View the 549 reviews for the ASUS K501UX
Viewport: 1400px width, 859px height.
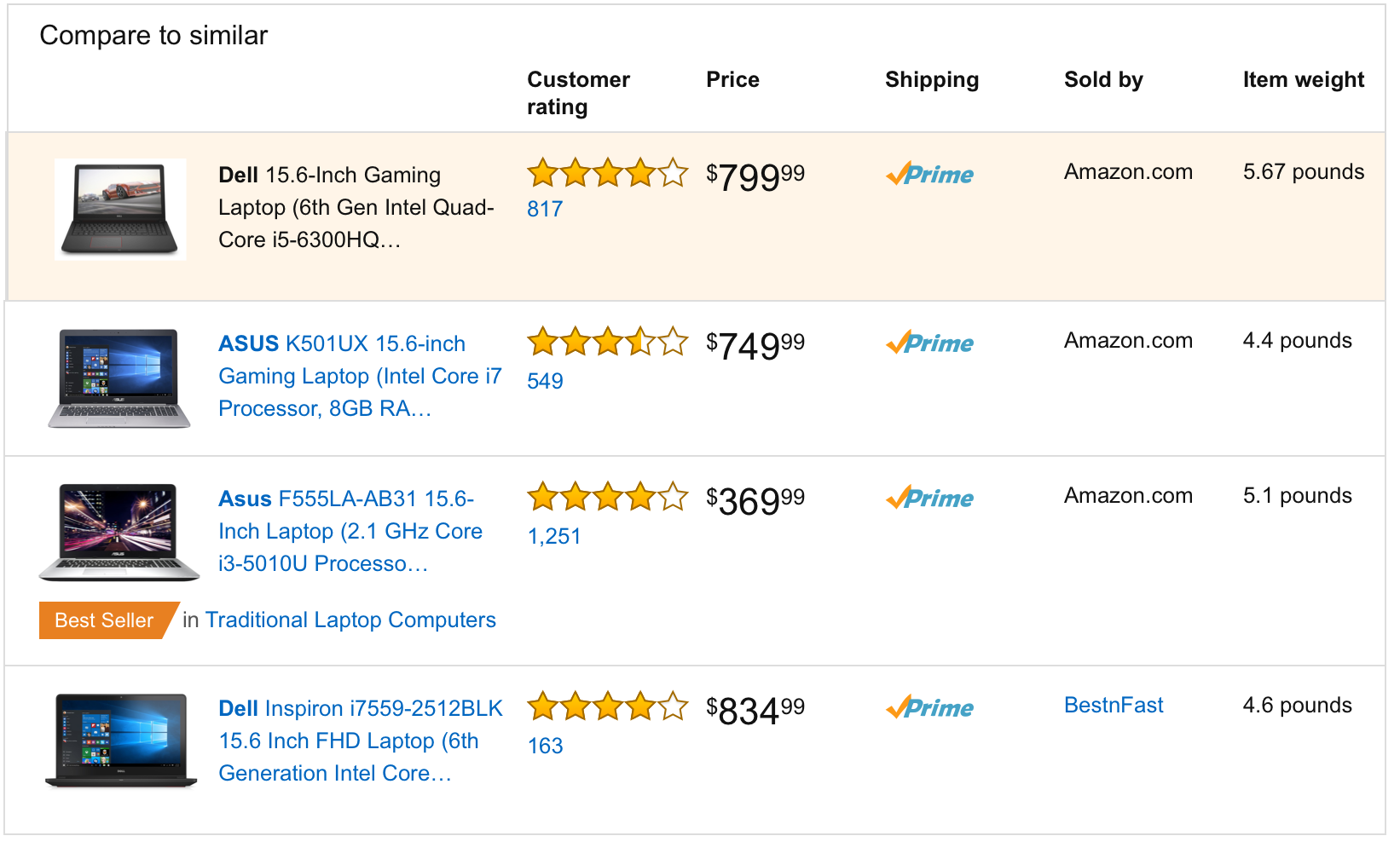[x=545, y=381]
